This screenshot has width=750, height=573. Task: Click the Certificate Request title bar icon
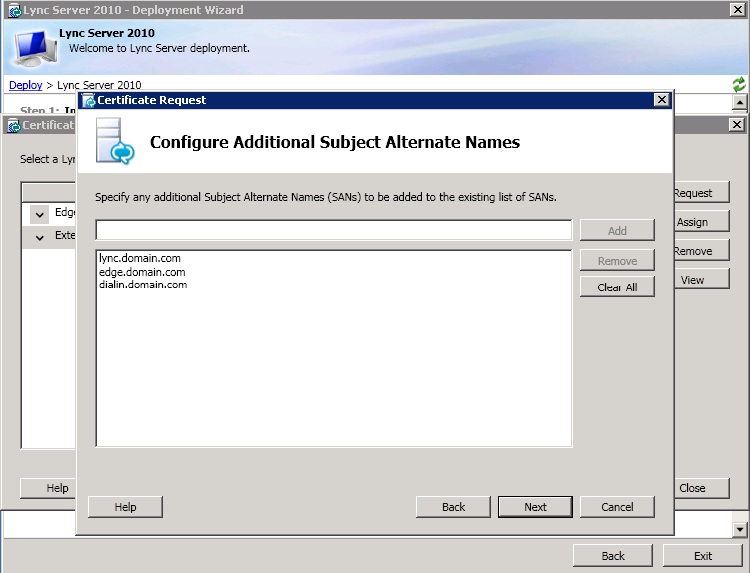coord(88,100)
